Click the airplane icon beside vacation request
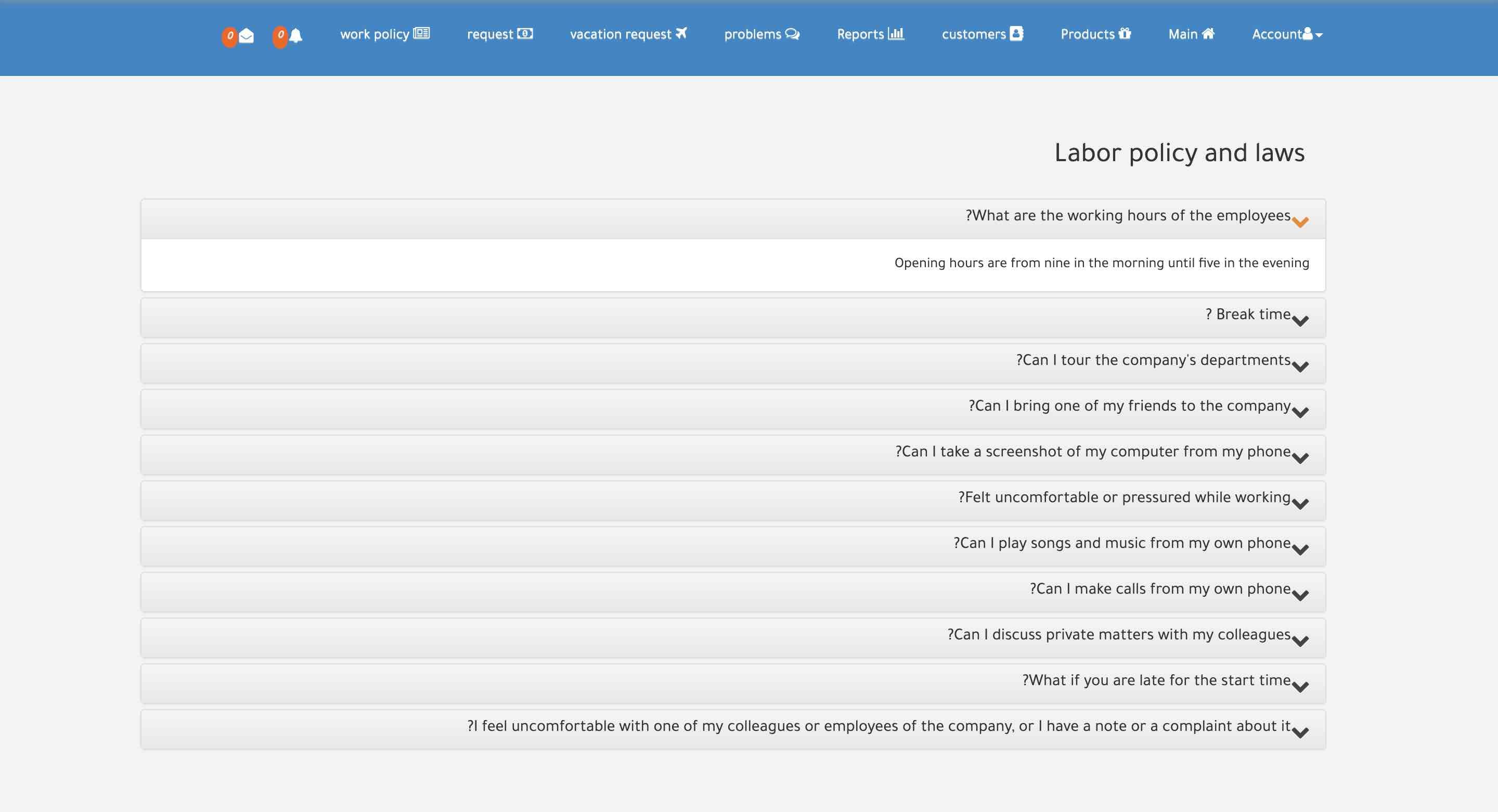The image size is (1498, 812). pyautogui.click(x=681, y=34)
